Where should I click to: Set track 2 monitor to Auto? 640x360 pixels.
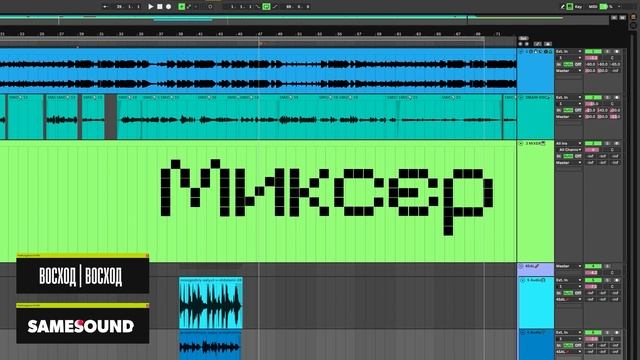pyautogui.click(x=568, y=111)
